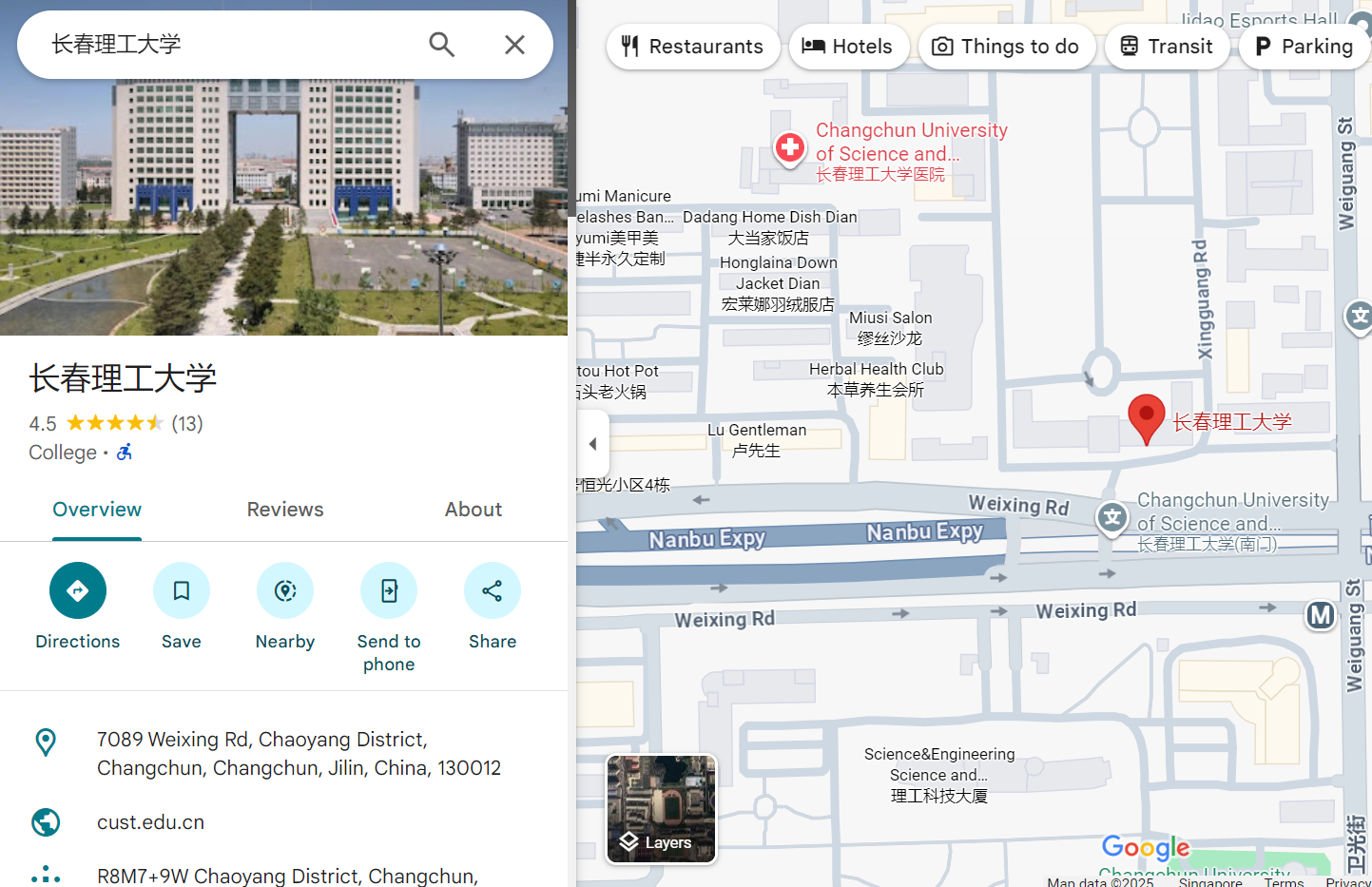Open the About tab
This screenshot has width=1372, height=887.
tap(473, 510)
